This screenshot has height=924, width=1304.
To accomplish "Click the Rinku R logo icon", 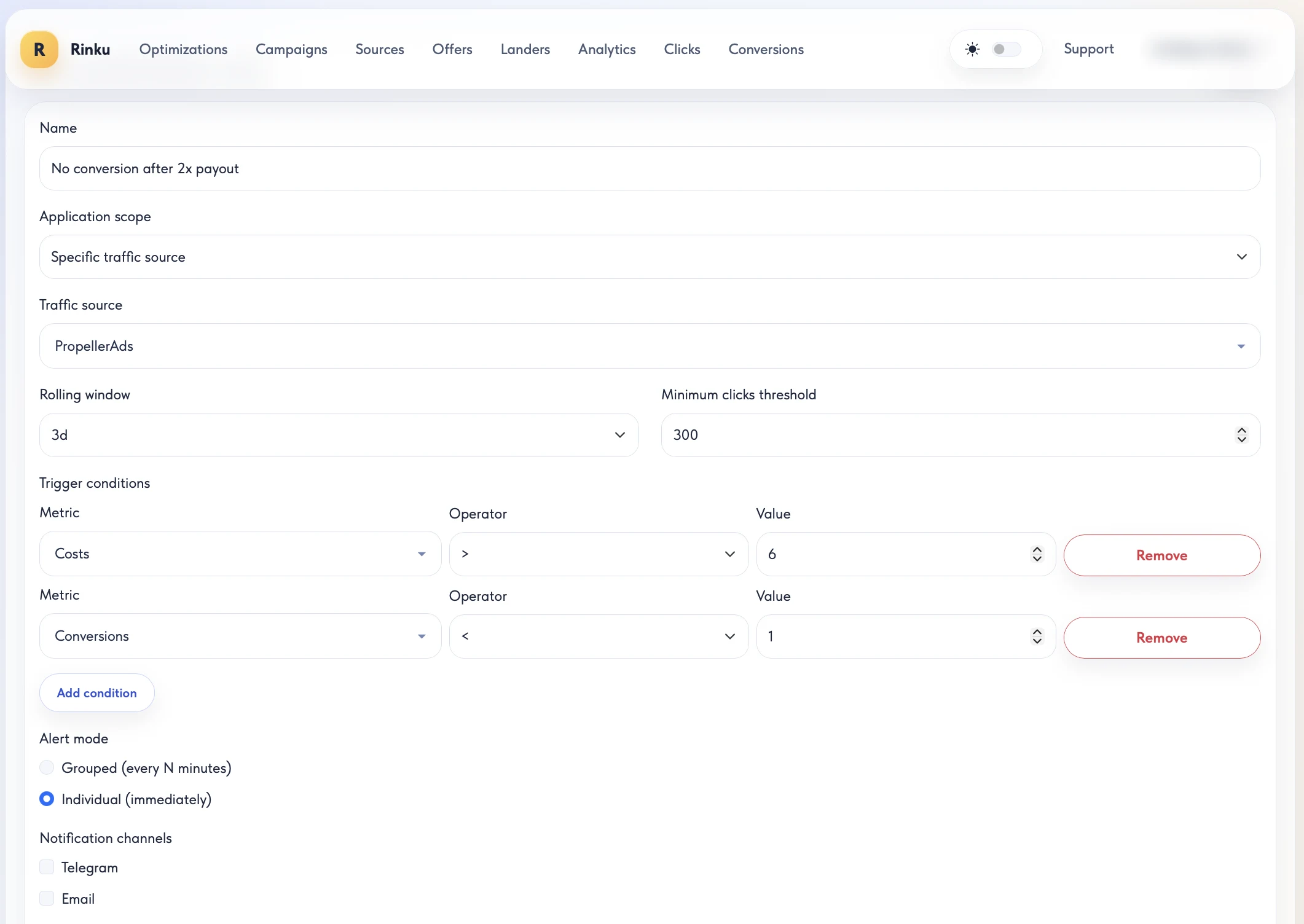I will point(39,49).
